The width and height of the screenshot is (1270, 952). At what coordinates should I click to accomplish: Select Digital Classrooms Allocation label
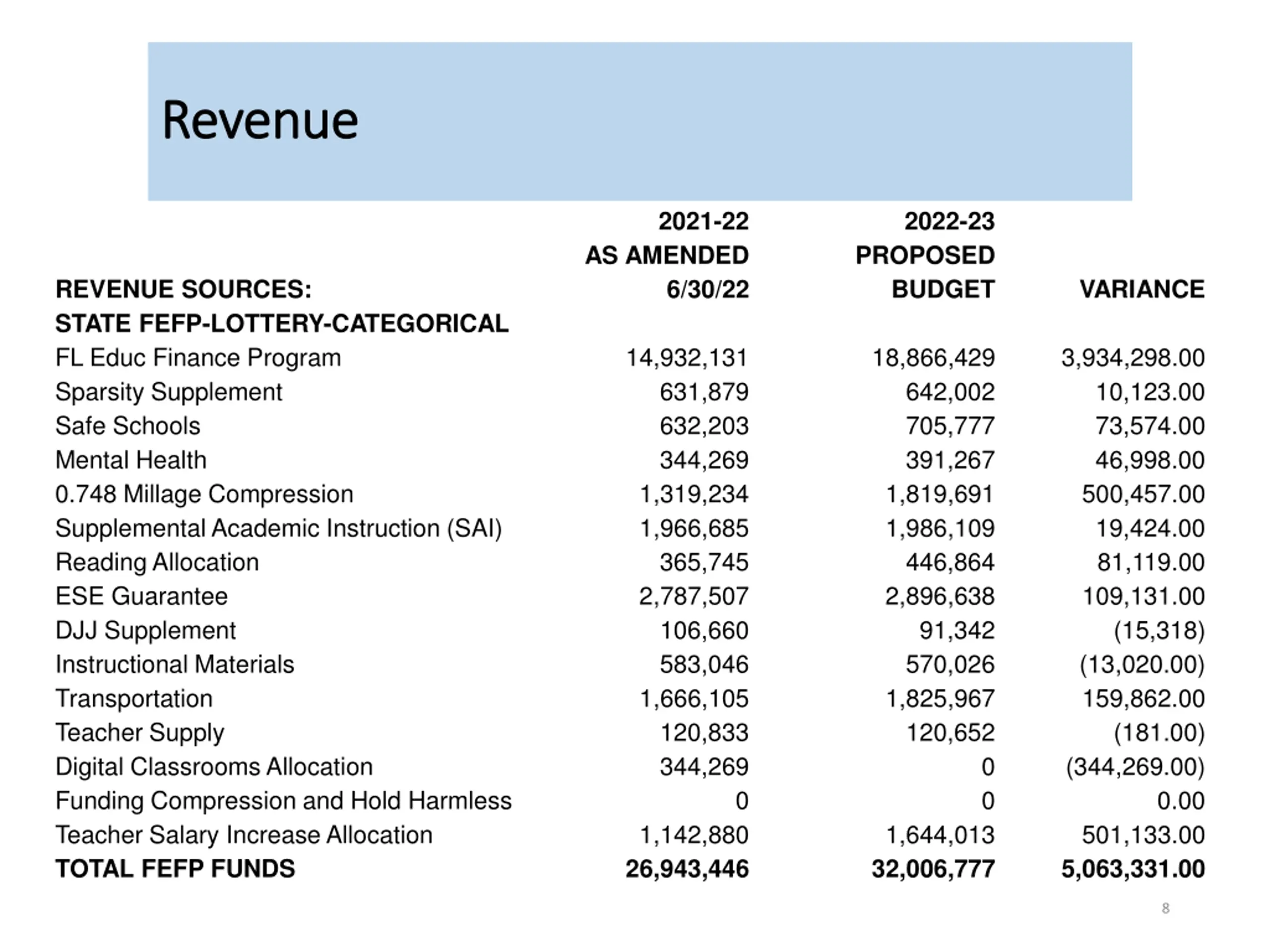point(214,767)
